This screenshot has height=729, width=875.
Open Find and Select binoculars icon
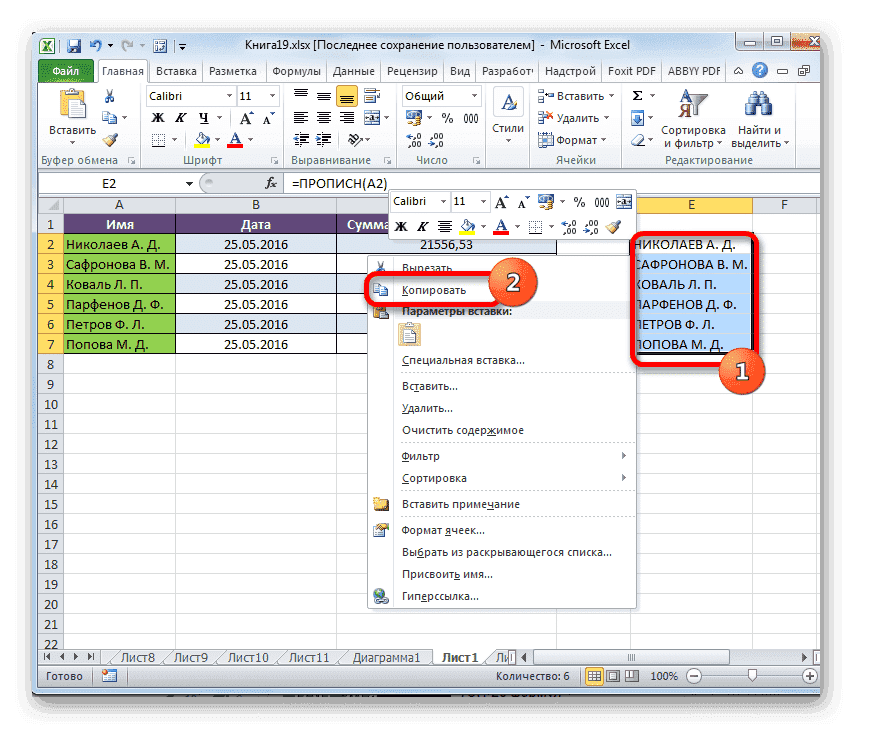(x=758, y=104)
